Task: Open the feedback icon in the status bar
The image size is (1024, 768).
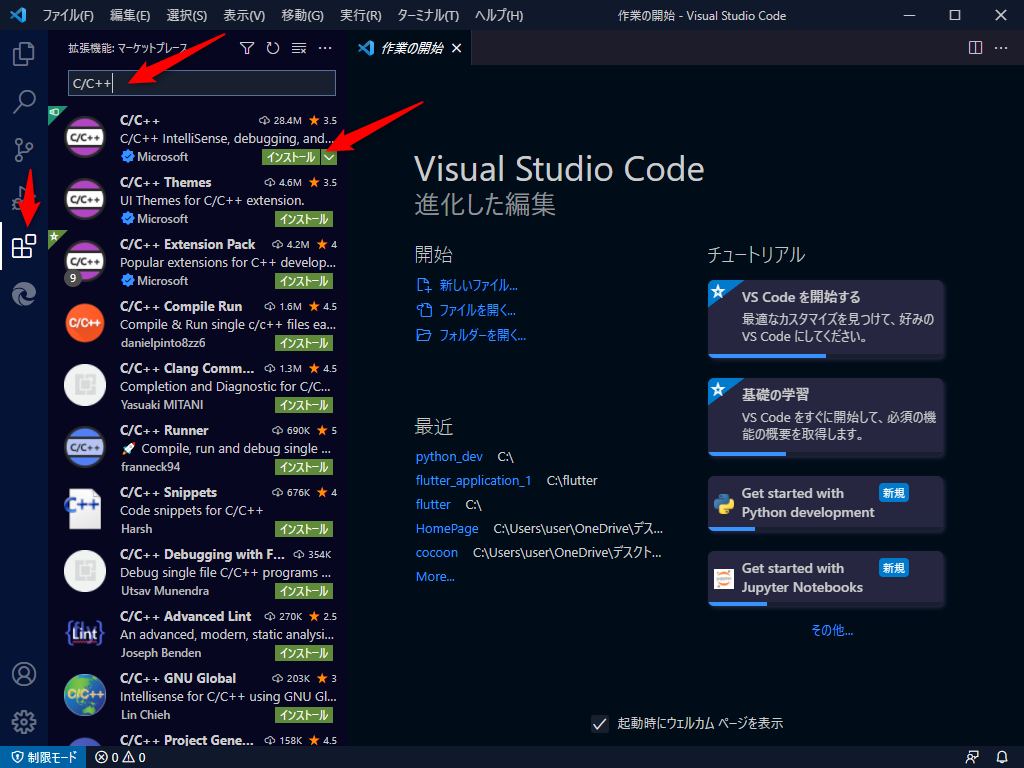Action: point(972,757)
